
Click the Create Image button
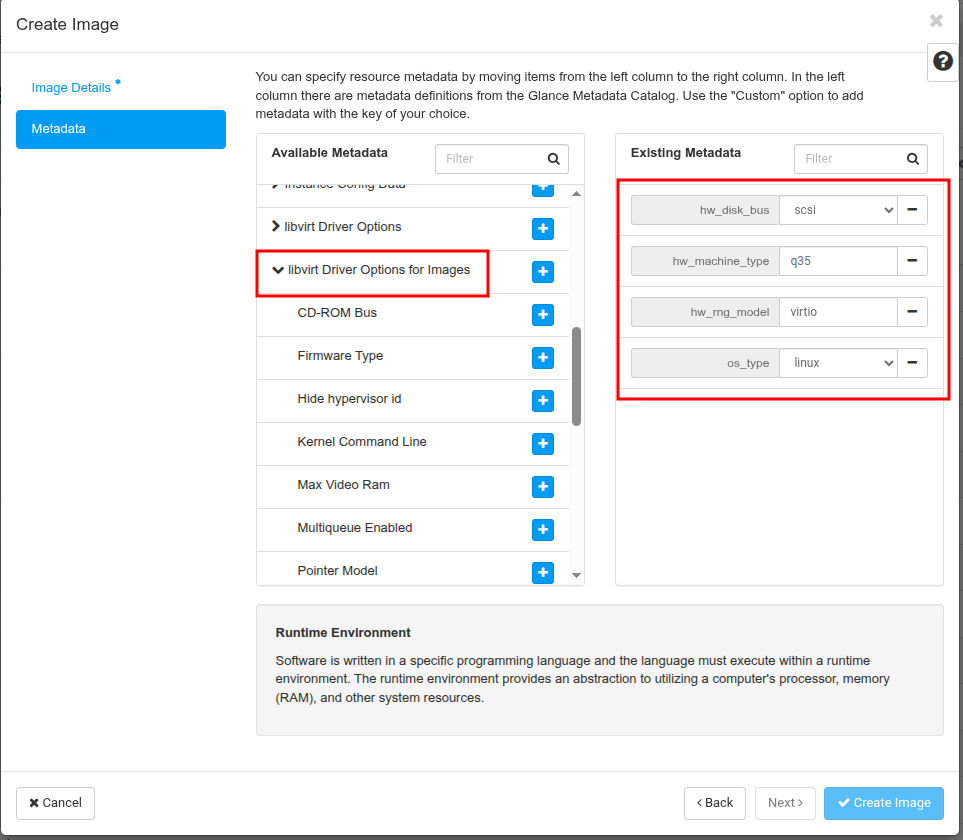pos(883,803)
